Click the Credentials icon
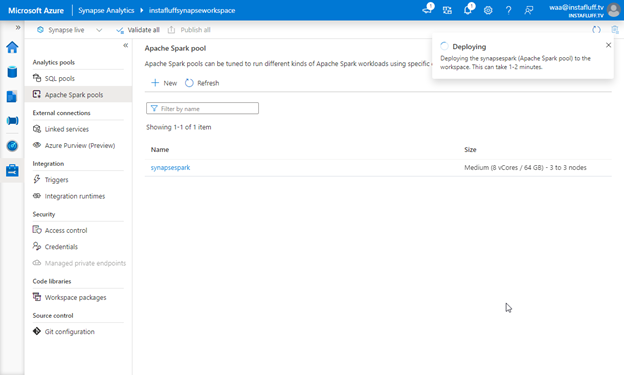Image resolution: width=624 pixels, height=375 pixels. pyautogui.click(x=37, y=246)
